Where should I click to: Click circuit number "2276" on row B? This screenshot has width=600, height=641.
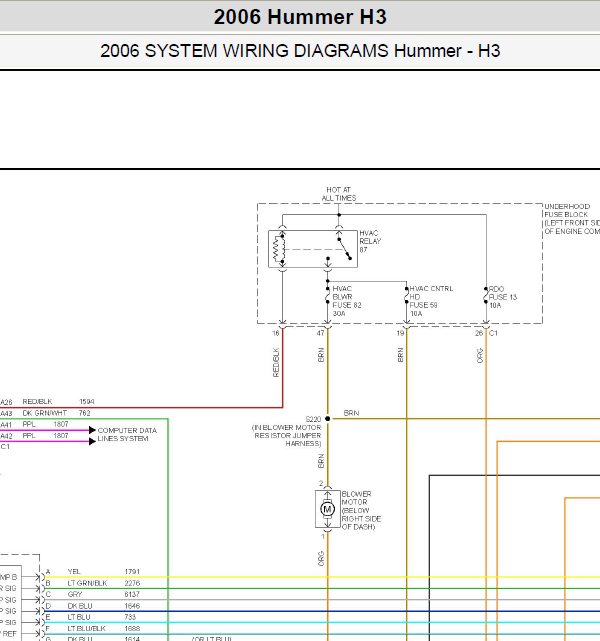[x=132, y=583]
